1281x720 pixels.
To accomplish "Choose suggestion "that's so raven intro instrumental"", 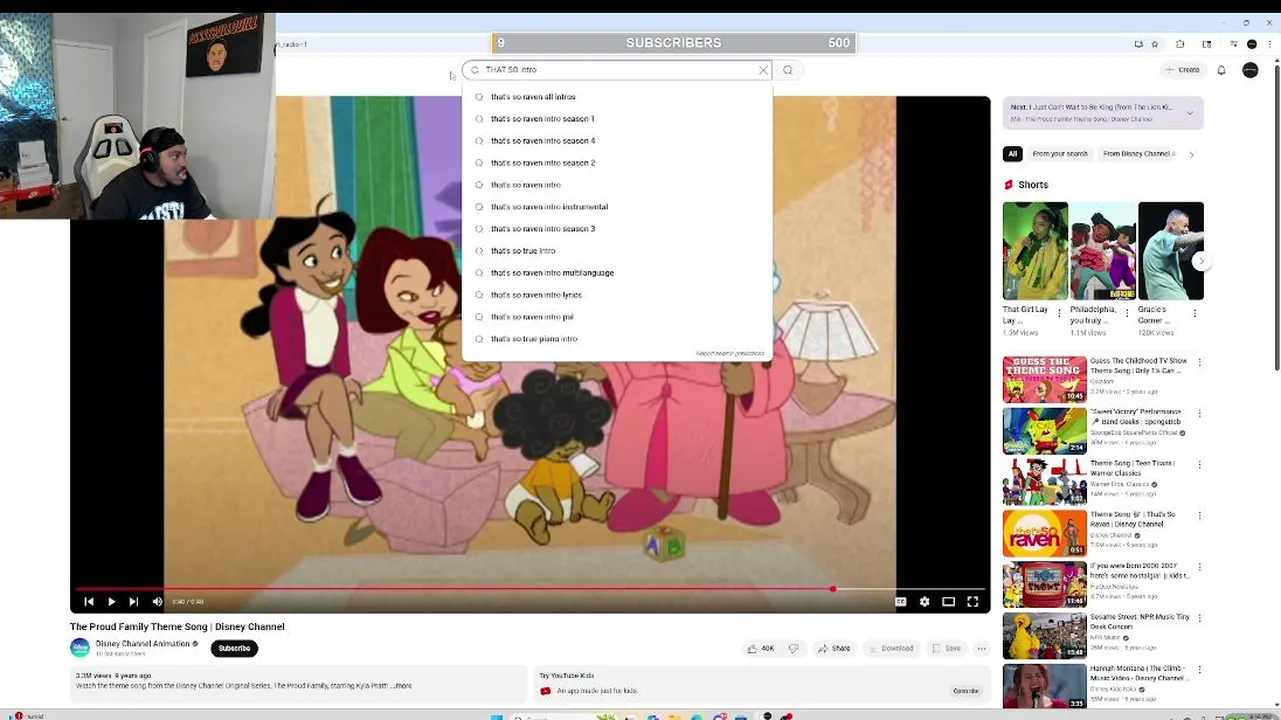I will (x=617, y=207).
